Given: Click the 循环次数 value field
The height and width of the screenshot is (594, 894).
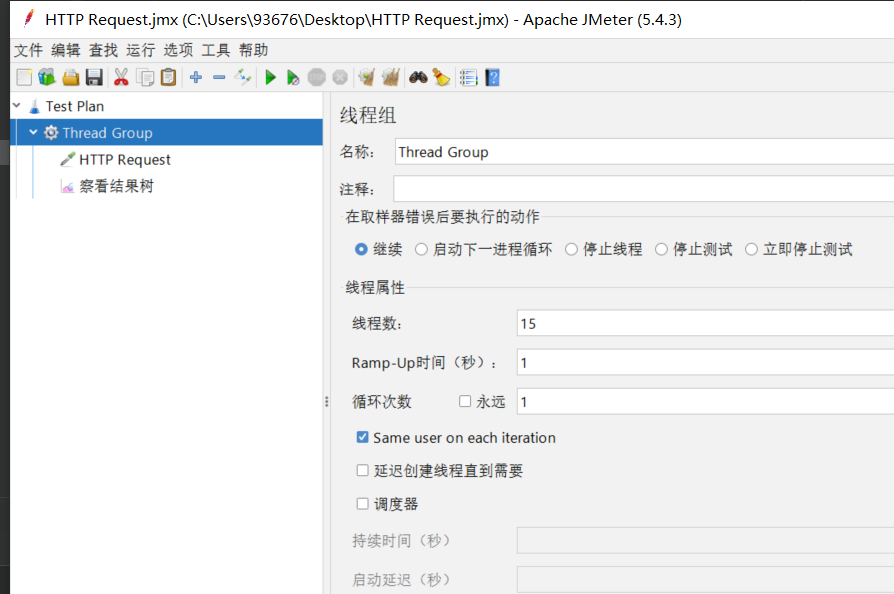Looking at the screenshot, I should click(x=705, y=401).
